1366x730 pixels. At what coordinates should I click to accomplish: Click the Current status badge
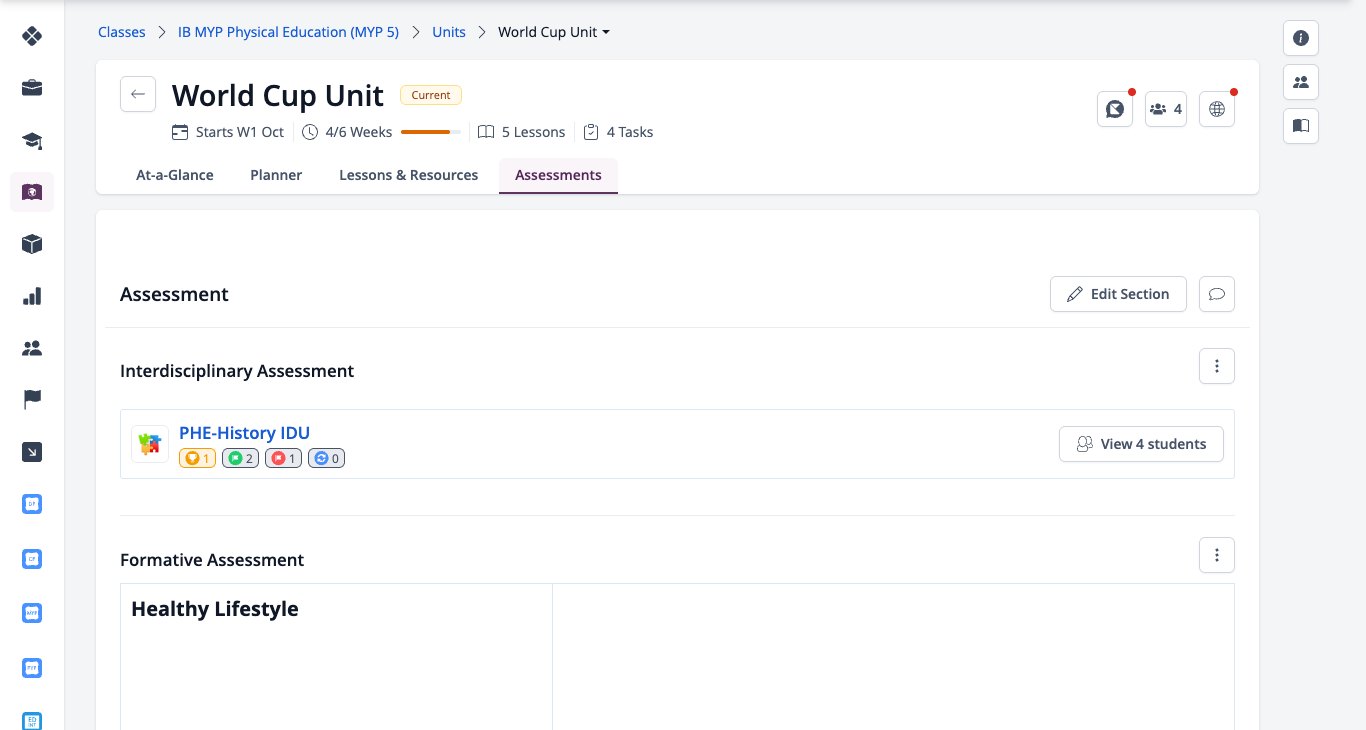pyautogui.click(x=431, y=95)
